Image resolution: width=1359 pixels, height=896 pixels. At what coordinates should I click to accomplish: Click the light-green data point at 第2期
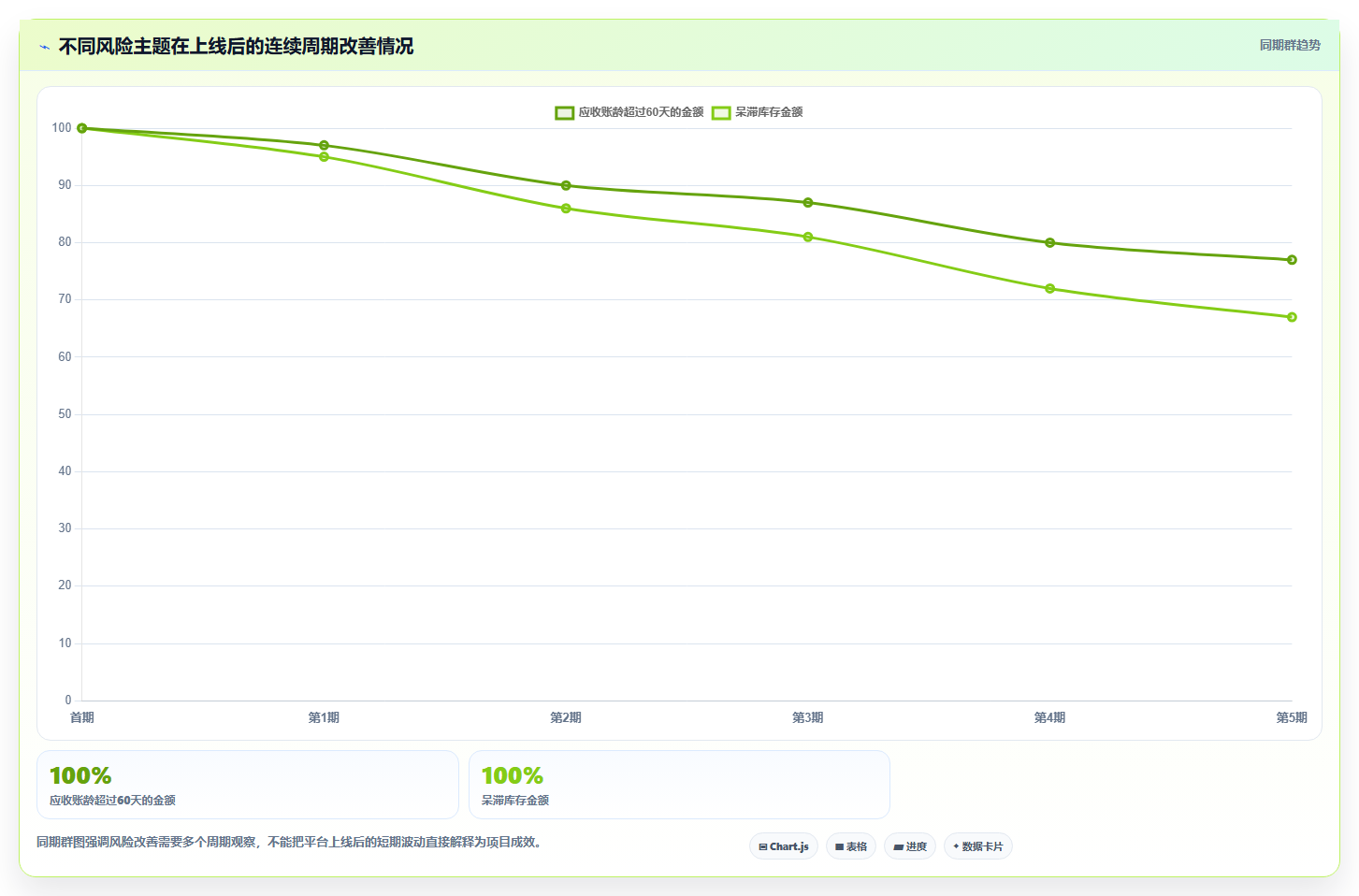click(566, 209)
